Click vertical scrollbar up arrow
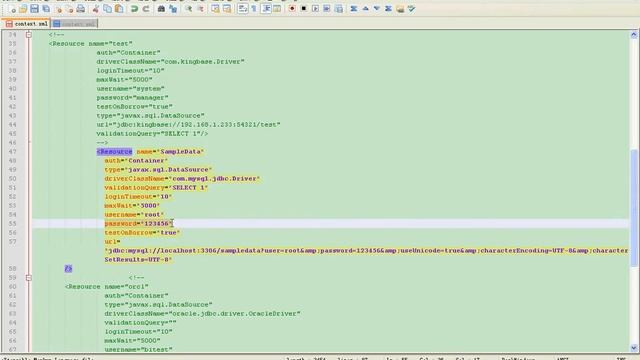This screenshot has width=640, height=360. pyautogui.click(x=634, y=35)
